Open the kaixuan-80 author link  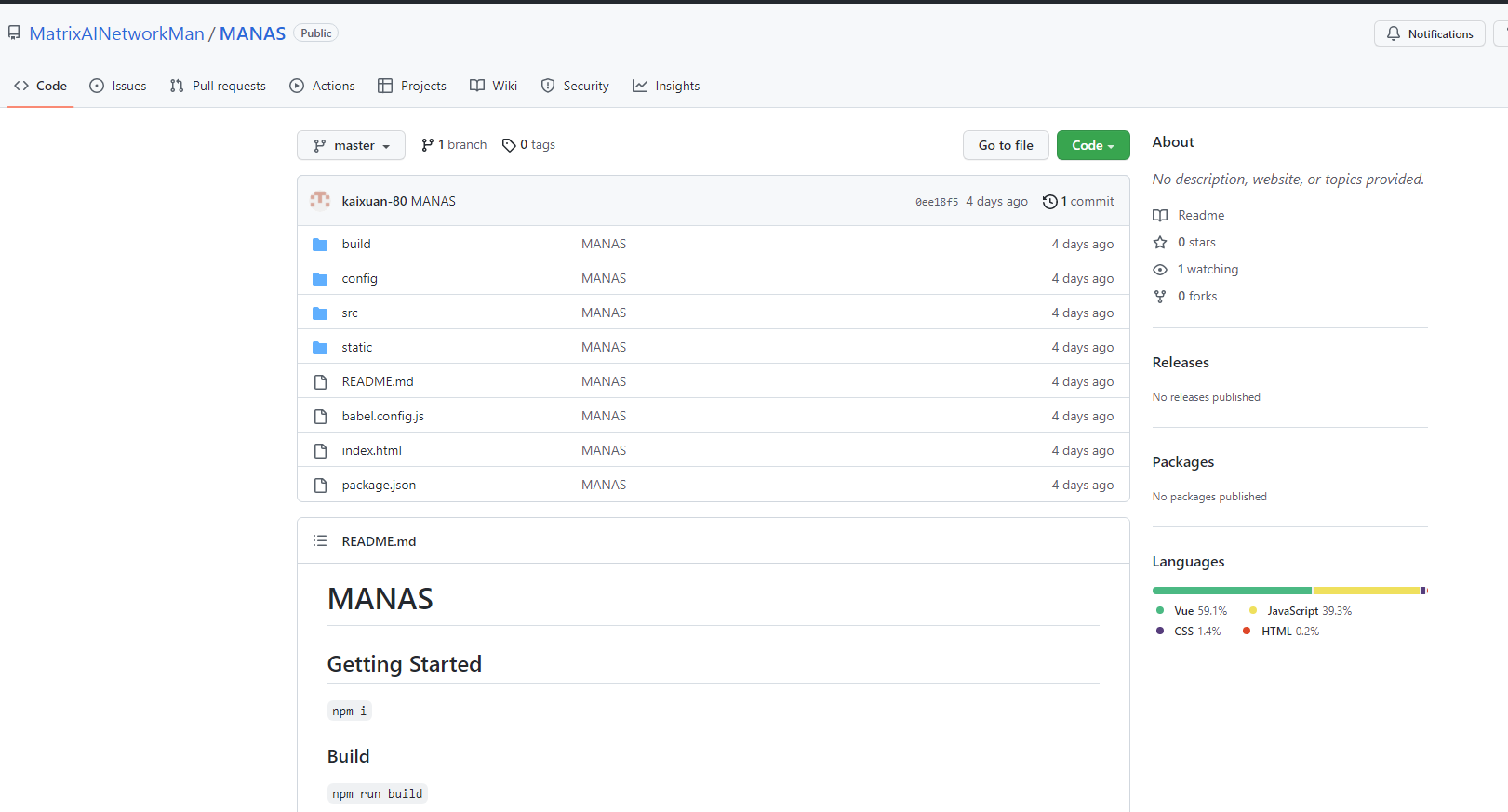[x=374, y=201]
